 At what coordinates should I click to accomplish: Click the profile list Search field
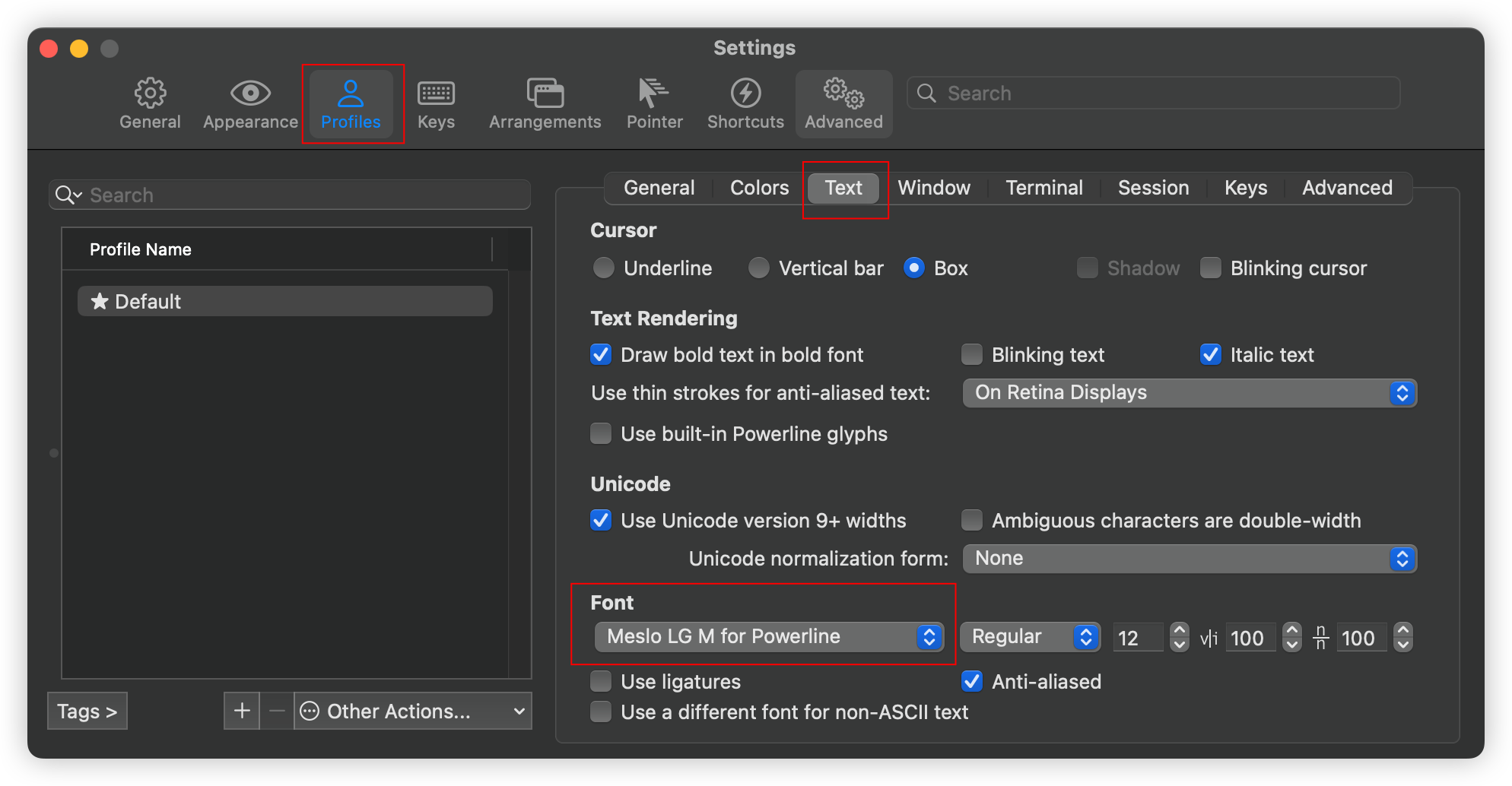click(x=290, y=195)
